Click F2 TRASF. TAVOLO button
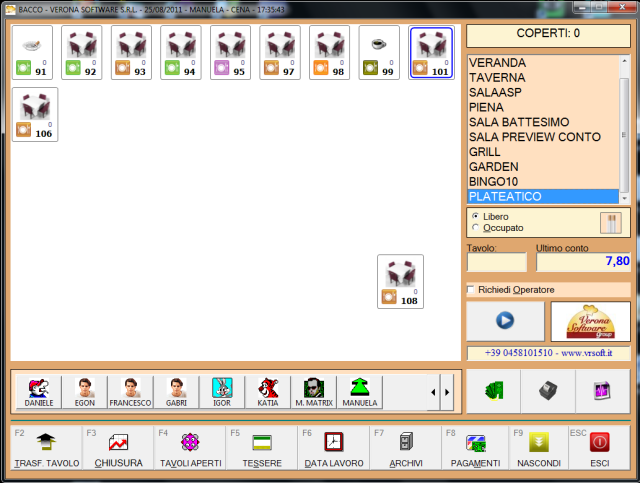The height and width of the screenshot is (483, 640). click(x=47, y=448)
